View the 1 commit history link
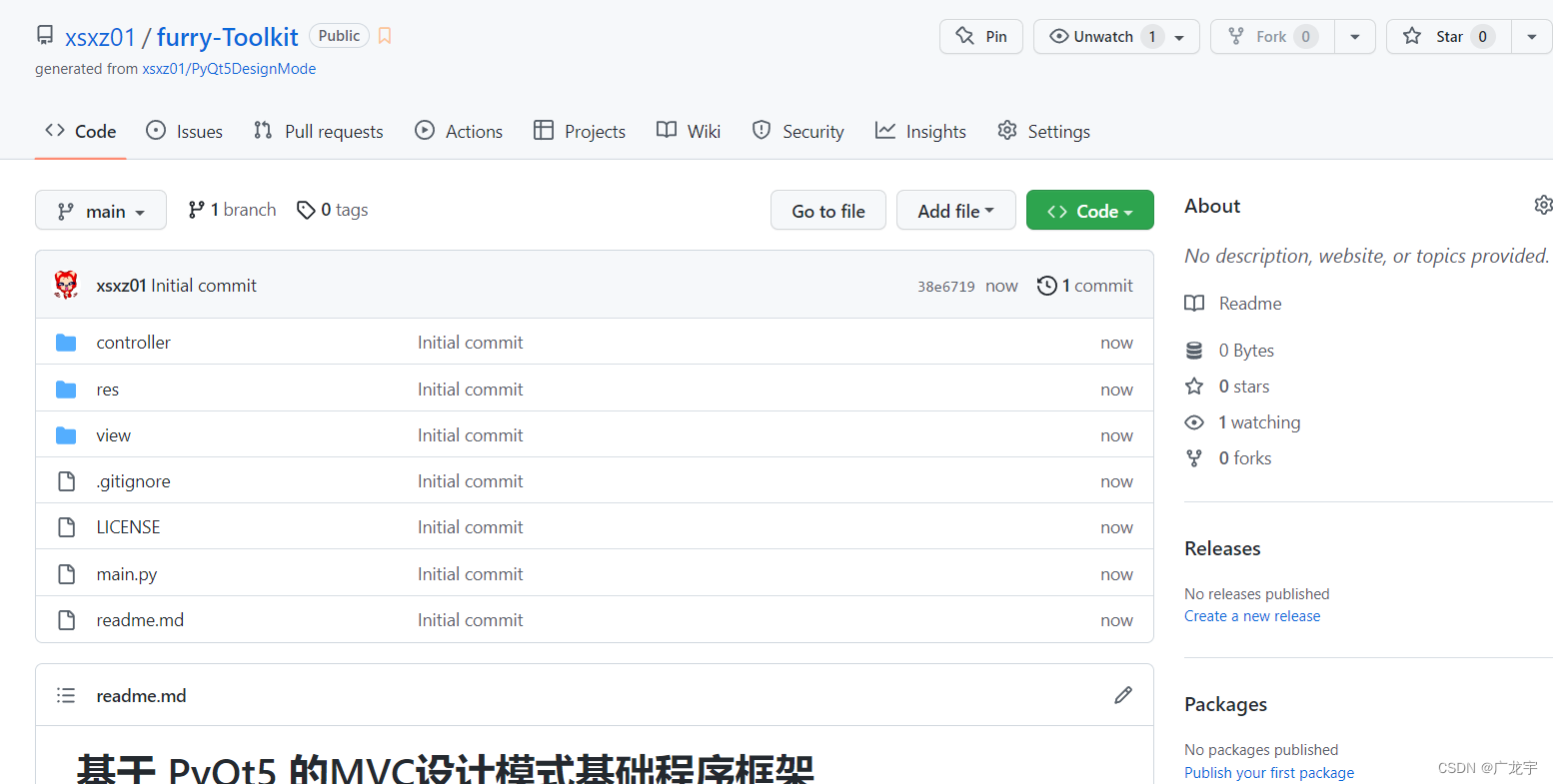 pos(1085,286)
